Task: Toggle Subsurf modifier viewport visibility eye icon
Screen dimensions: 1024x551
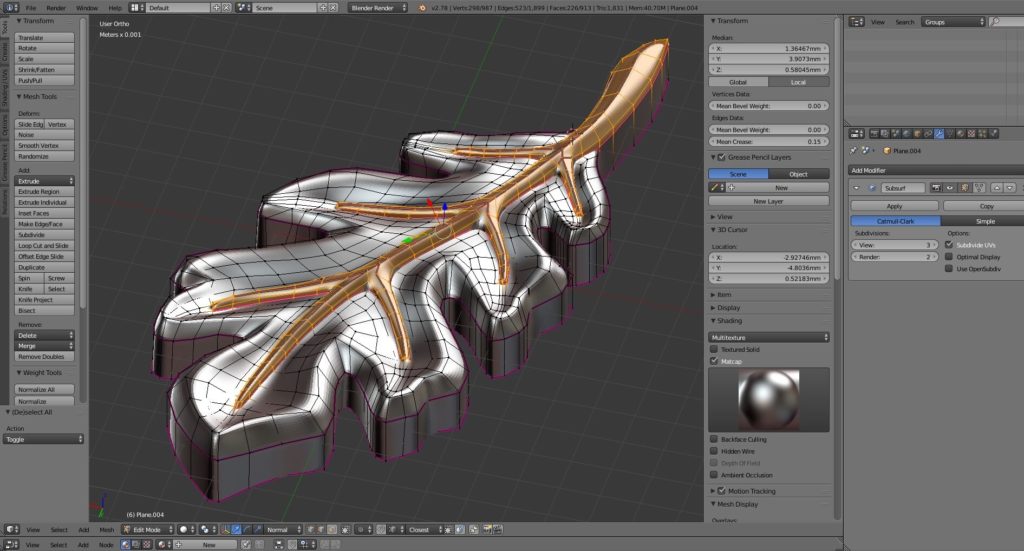Action: click(950, 187)
